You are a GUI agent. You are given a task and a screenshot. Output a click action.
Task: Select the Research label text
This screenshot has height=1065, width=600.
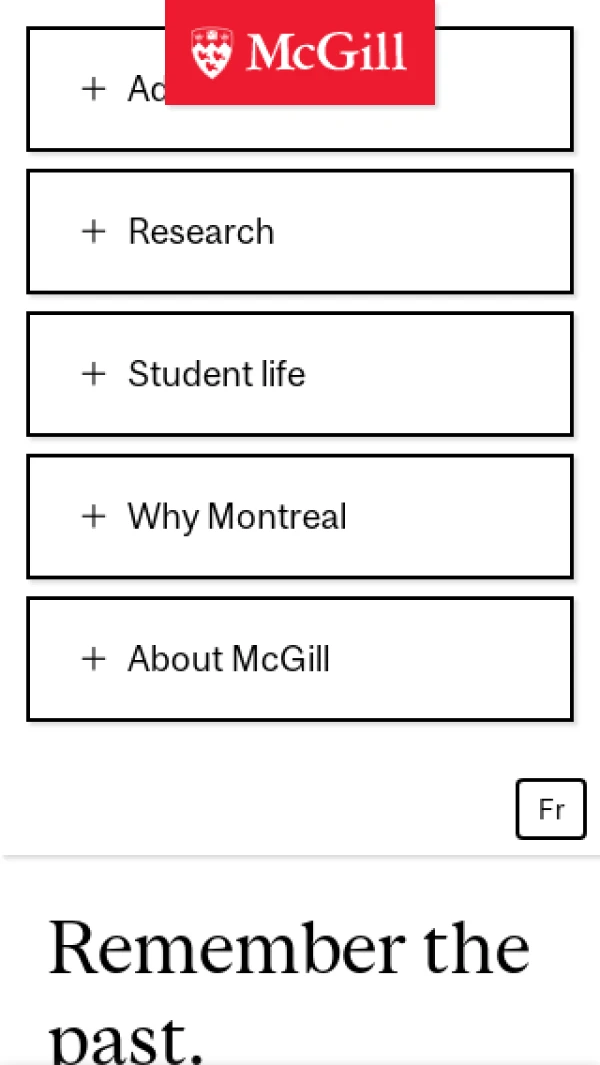pos(201,232)
